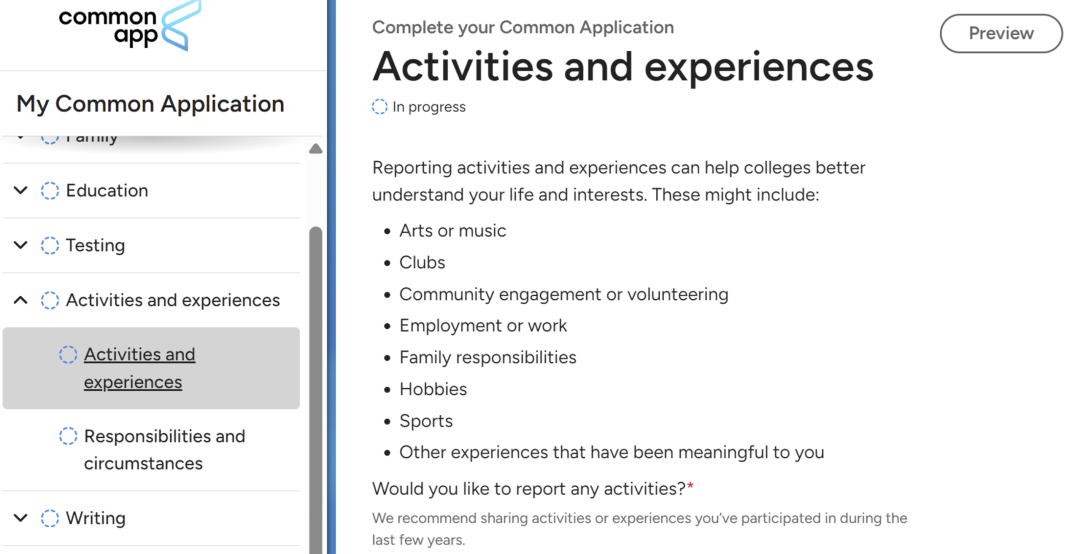Click progress circle beside Activities and experiences header

click(x=50, y=300)
